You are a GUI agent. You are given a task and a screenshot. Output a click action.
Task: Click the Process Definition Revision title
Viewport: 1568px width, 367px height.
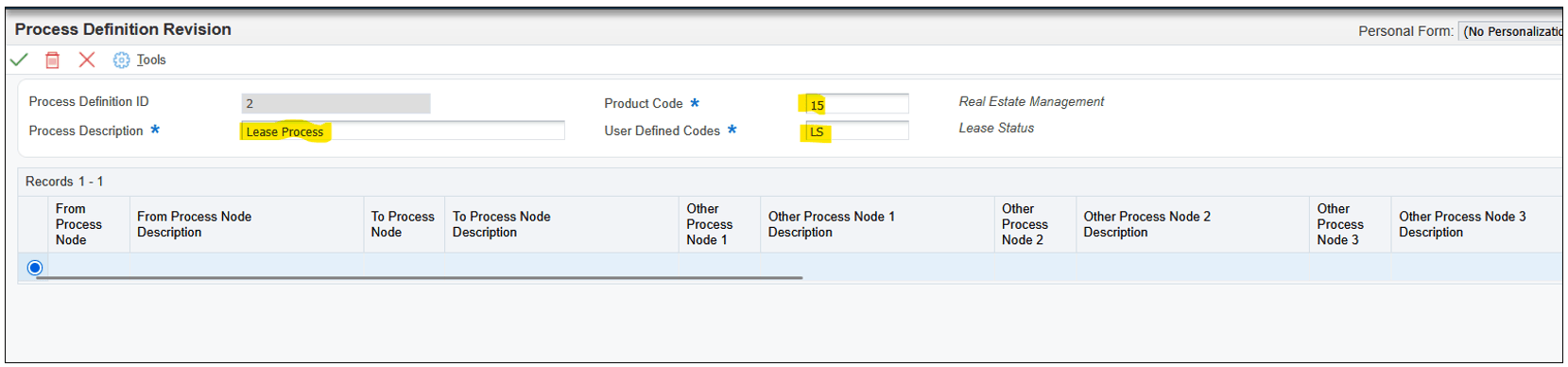pyautogui.click(x=123, y=29)
